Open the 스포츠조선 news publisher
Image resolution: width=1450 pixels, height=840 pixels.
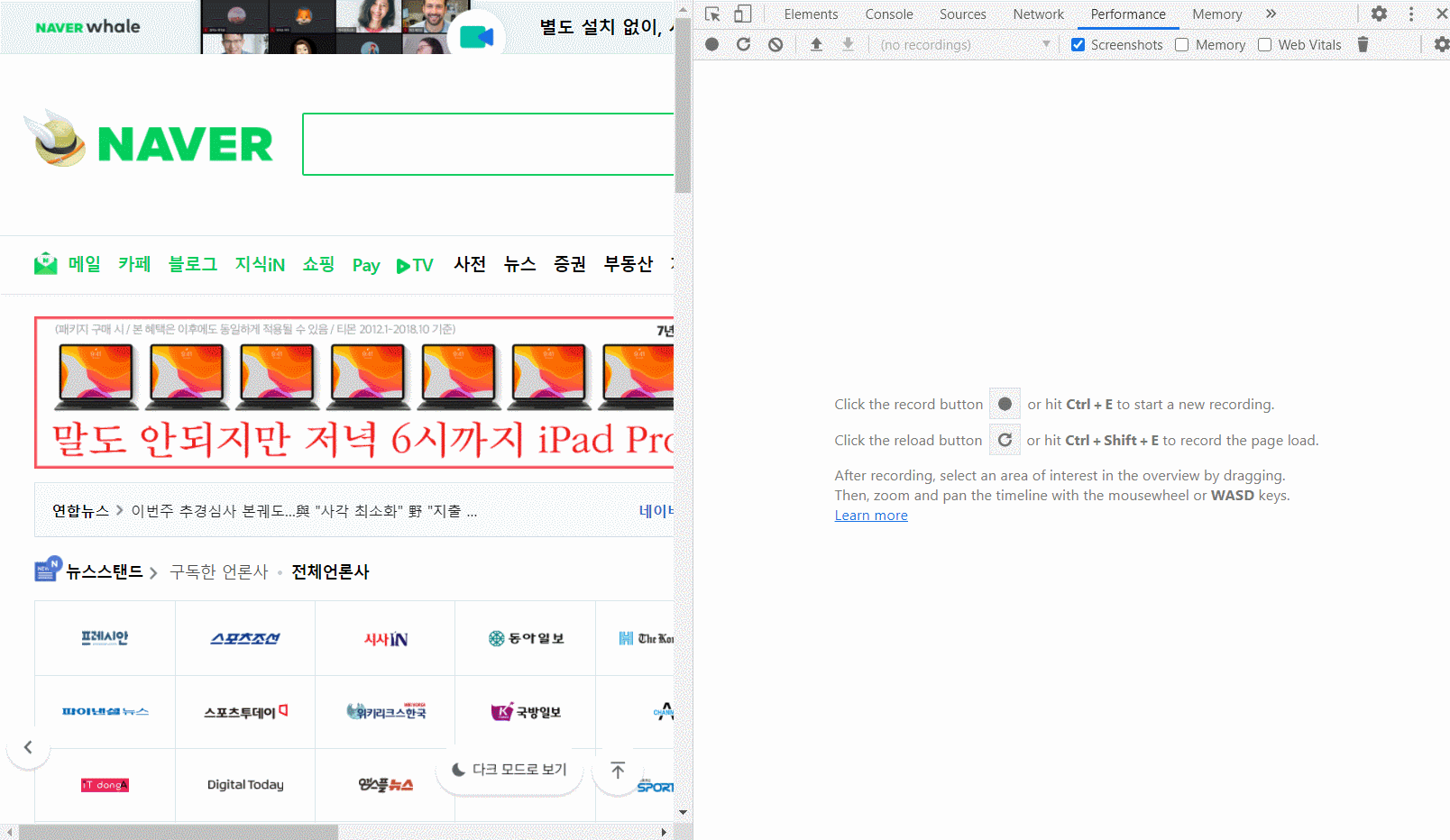(x=245, y=638)
